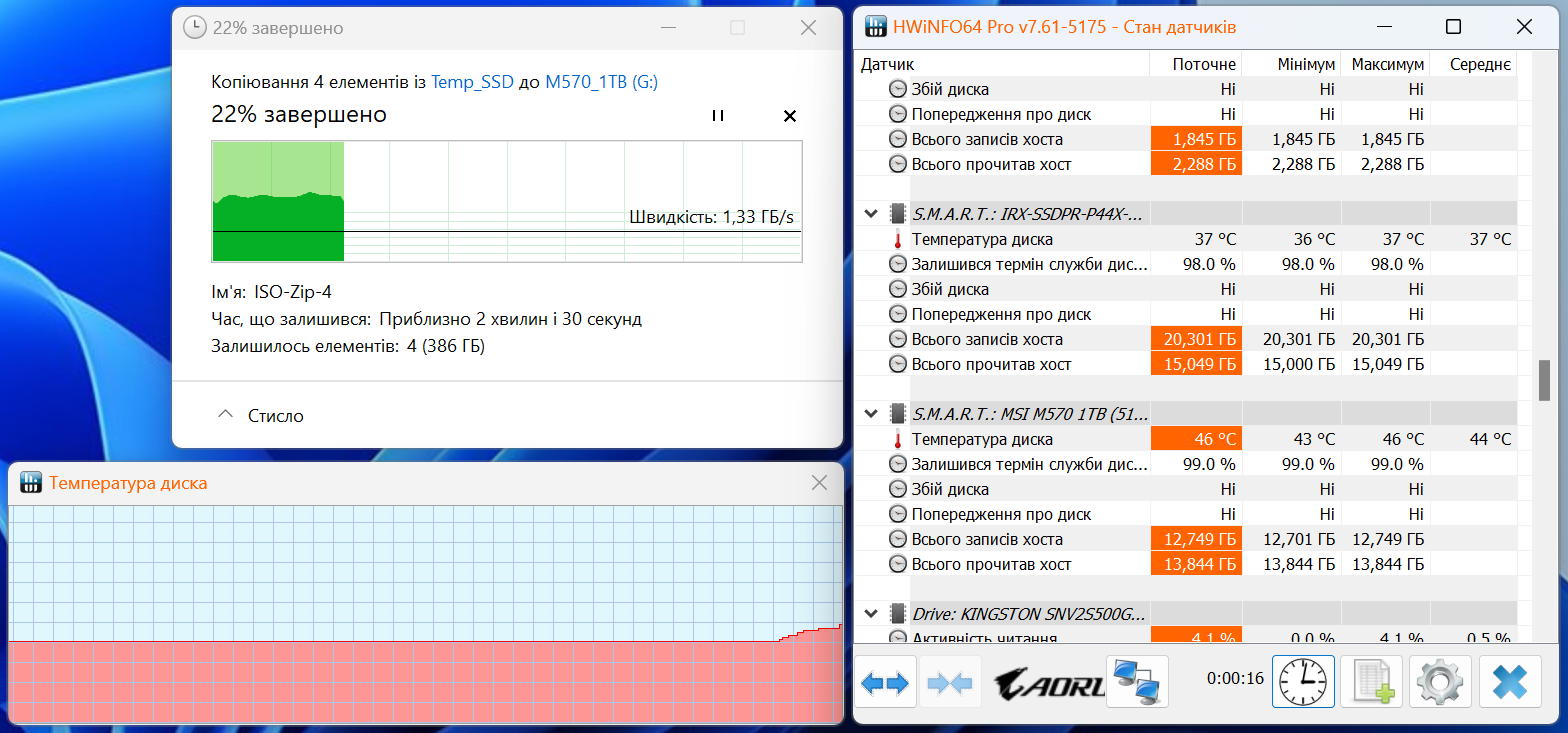Image resolution: width=1568 pixels, height=733 pixels.
Task: Open HWiNFO sensor settings gear
Action: click(x=1440, y=682)
